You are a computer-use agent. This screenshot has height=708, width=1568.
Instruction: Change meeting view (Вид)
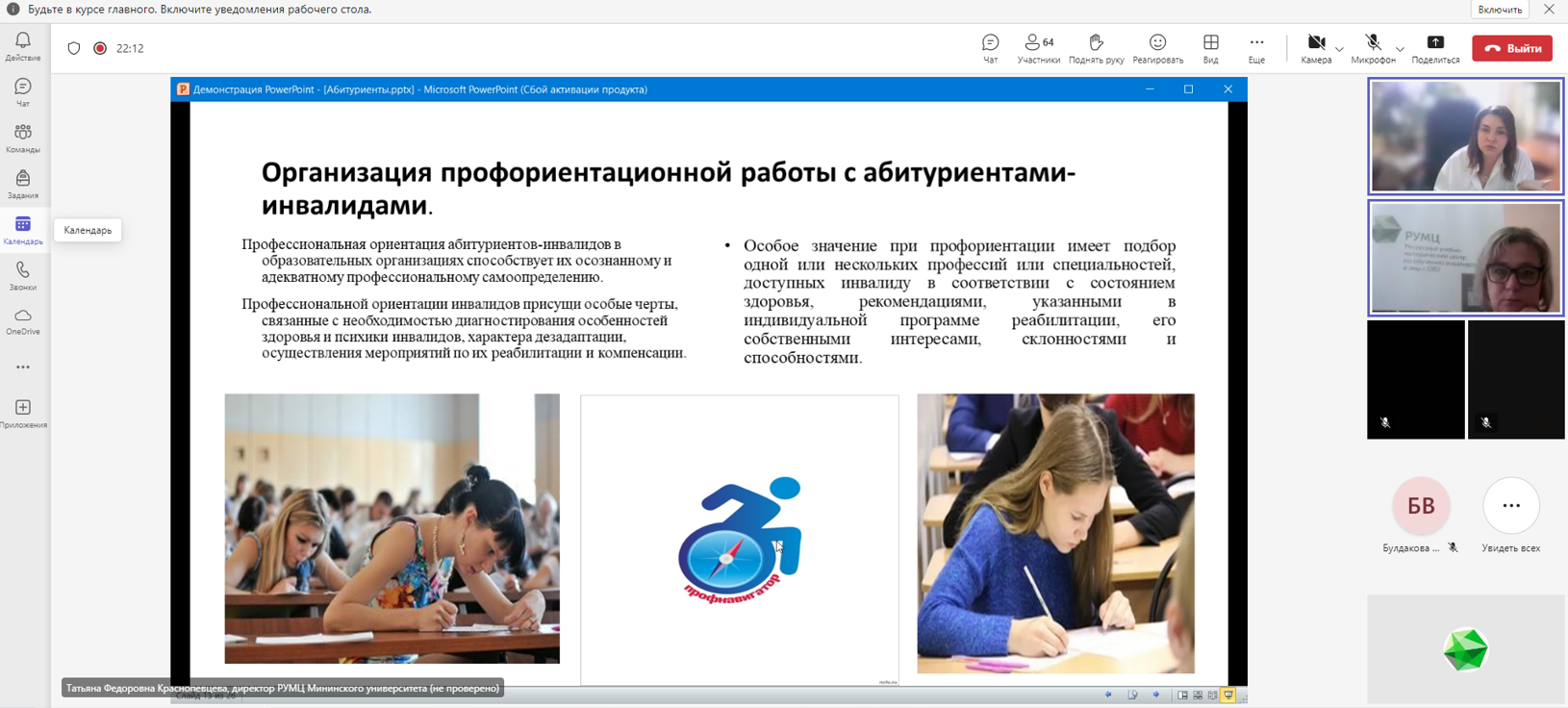click(1211, 49)
